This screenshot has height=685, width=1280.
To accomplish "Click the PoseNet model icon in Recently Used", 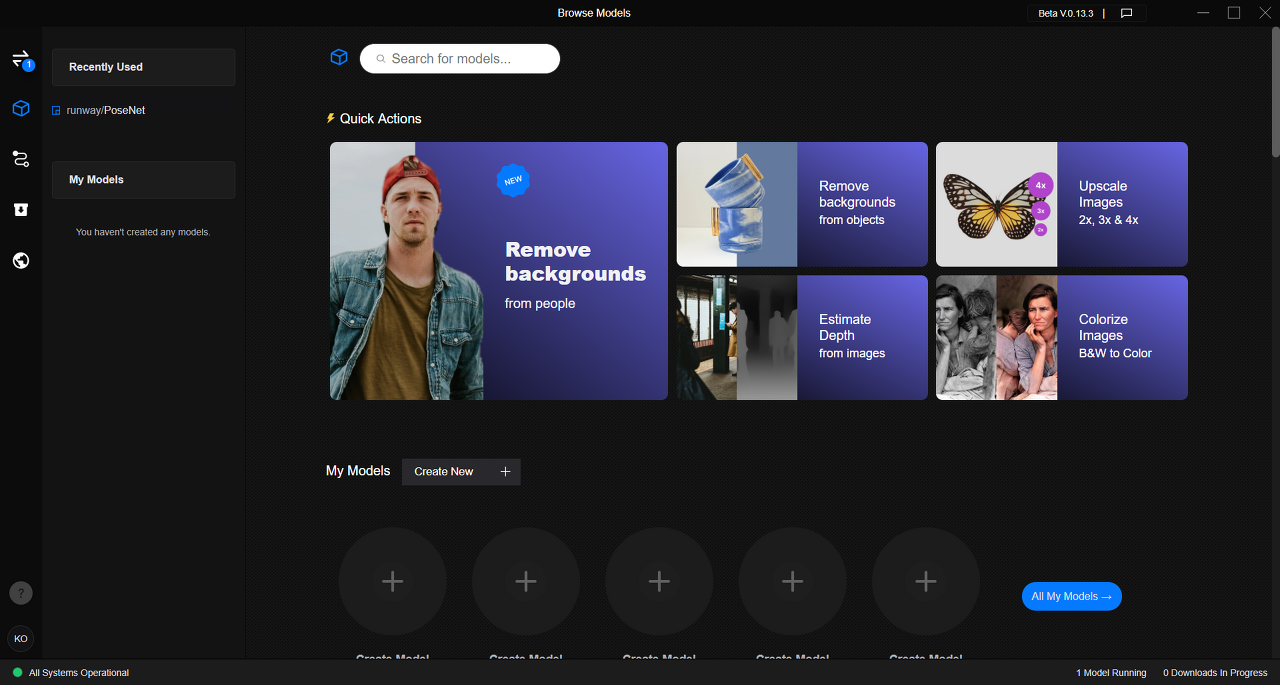I will tap(56, 110).
